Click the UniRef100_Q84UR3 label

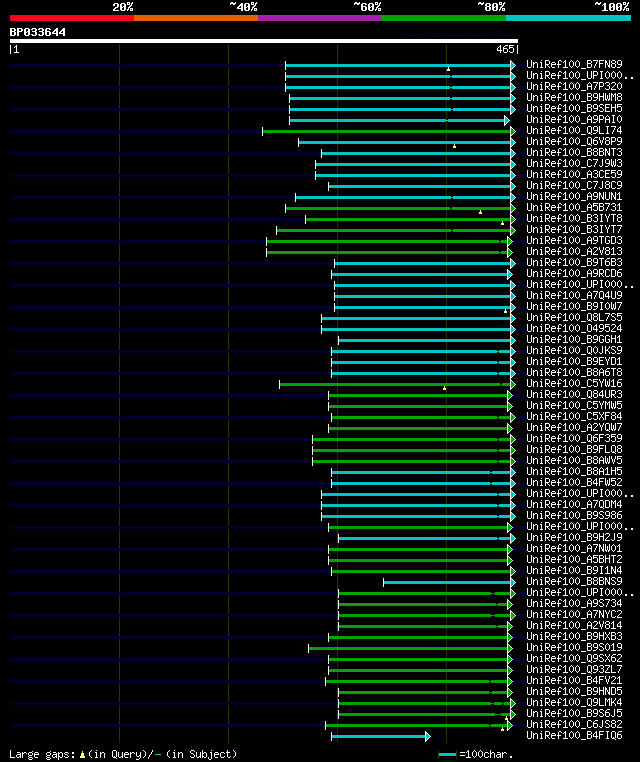[x=574, y=395]
